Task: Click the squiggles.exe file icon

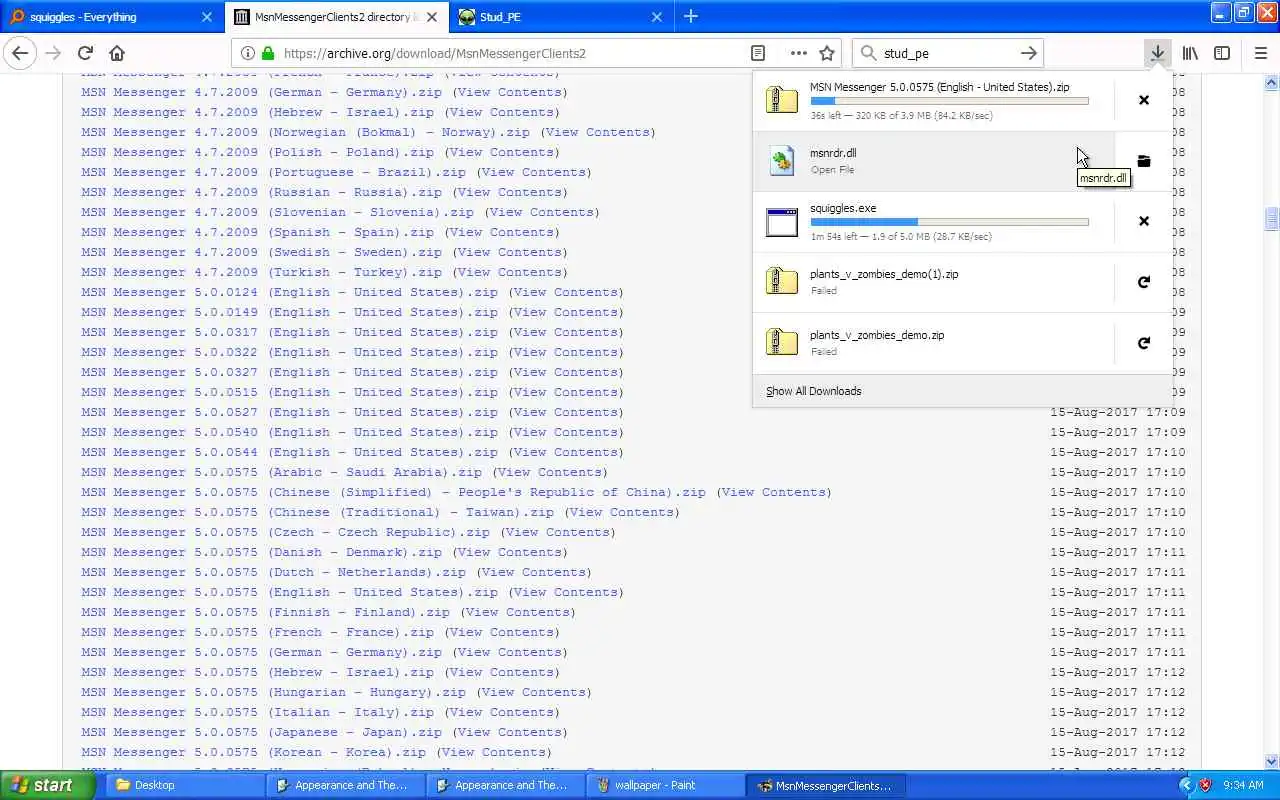Action: tap(782, 221)
